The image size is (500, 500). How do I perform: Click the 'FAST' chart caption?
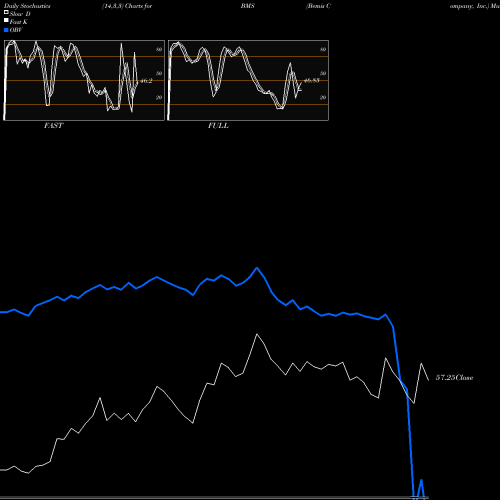[x=53, y=126]
